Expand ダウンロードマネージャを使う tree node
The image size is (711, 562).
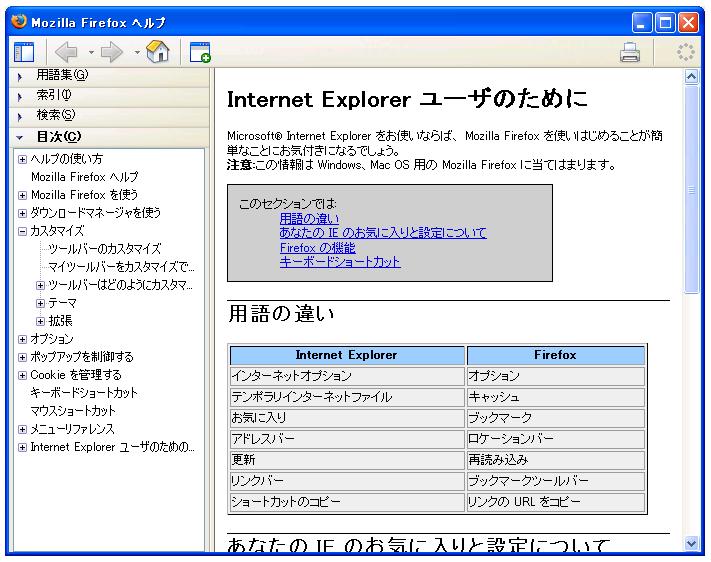[x=22, y=213]
